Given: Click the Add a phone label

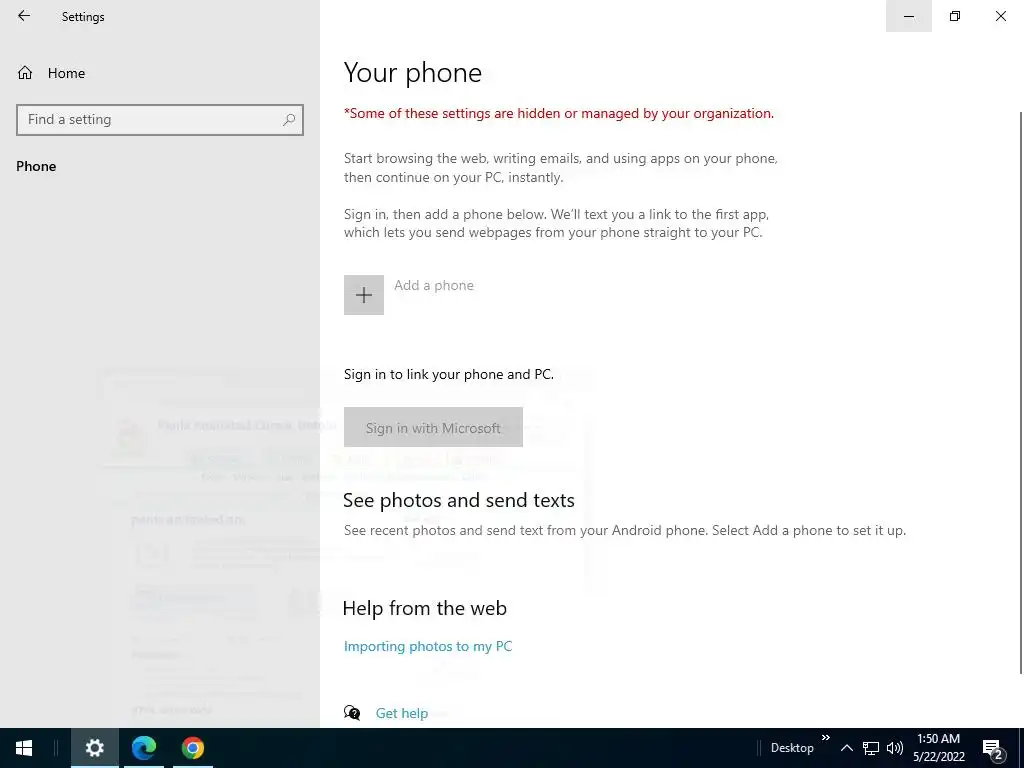Looking at the screenshot, I should coord(434,285).
